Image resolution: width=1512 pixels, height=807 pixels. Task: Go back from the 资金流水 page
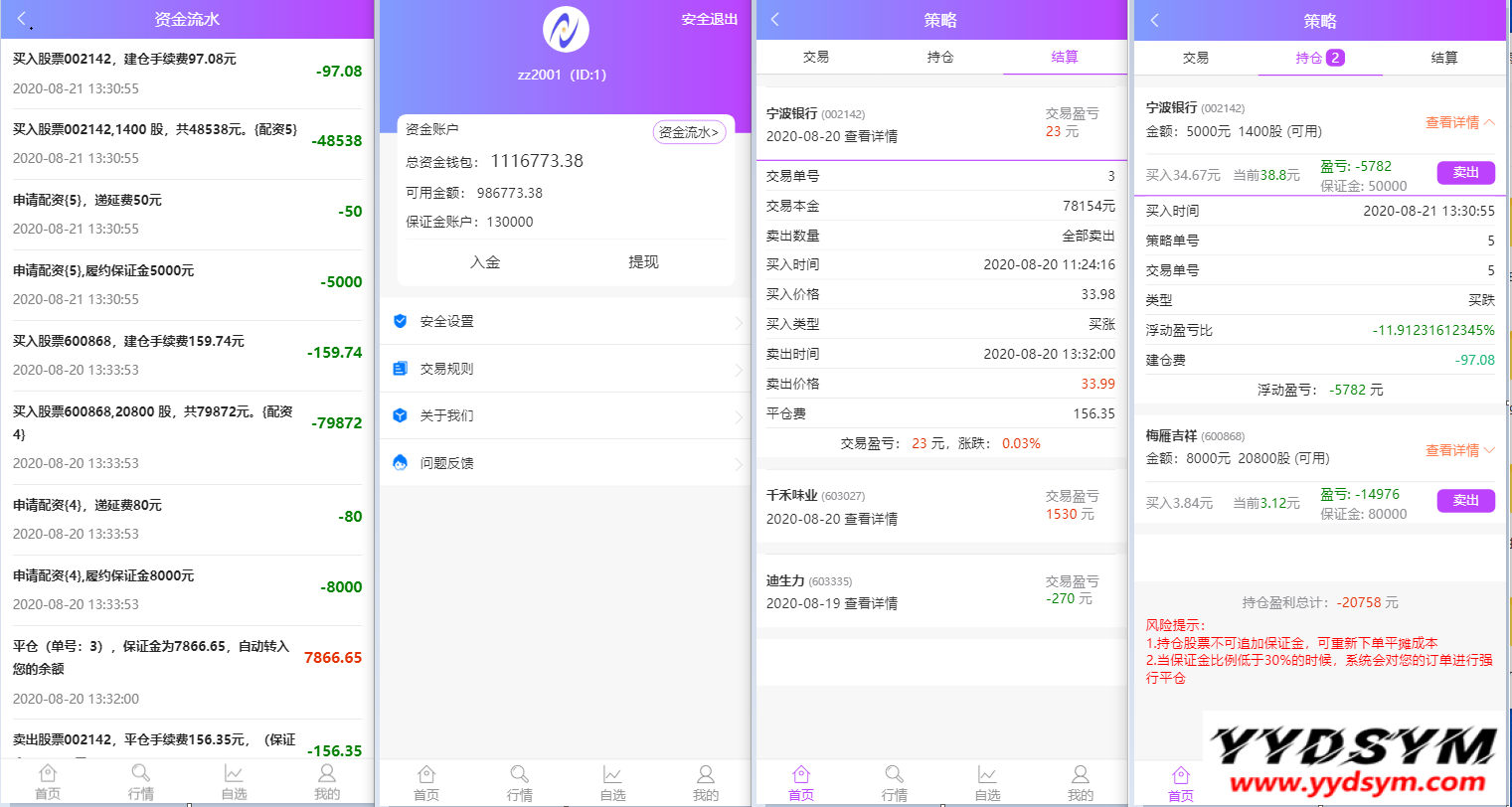click(x=23, y=20)
